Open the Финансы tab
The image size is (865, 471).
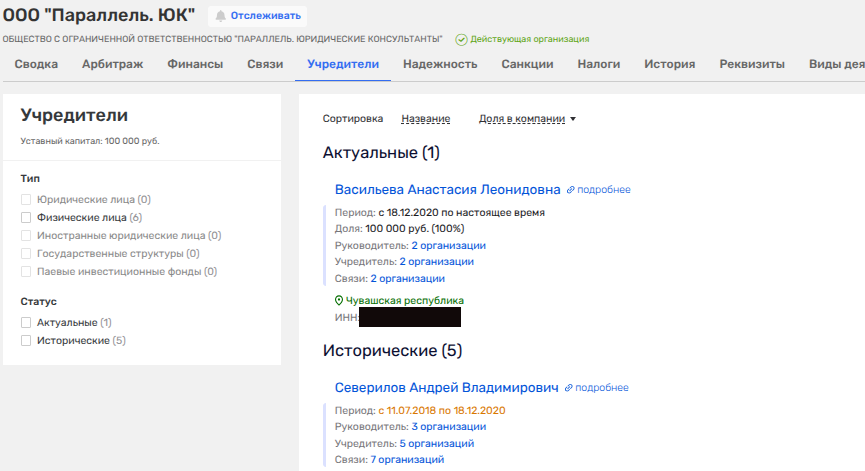click(195, 64)
